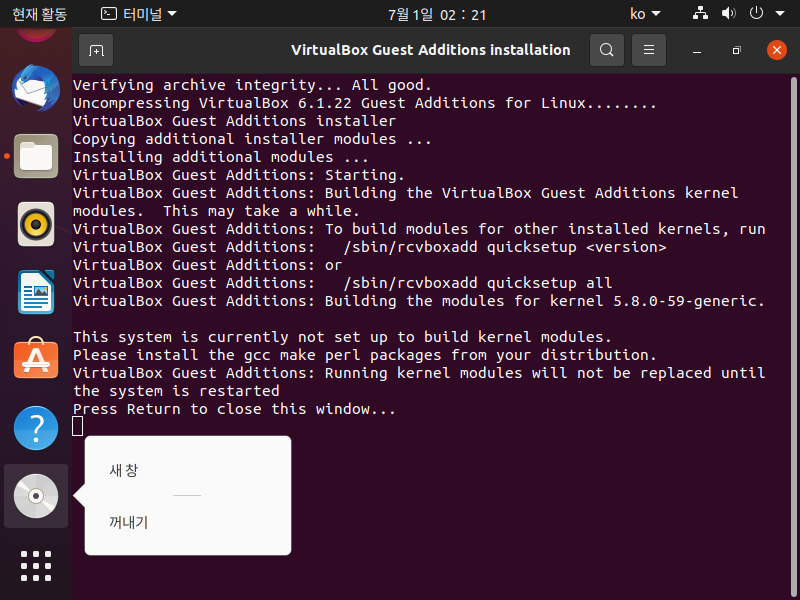Click '/sbin/rcvboxadd quicksetup all' text
Viewport: 800px width, 600px height.
pos(478,283)
